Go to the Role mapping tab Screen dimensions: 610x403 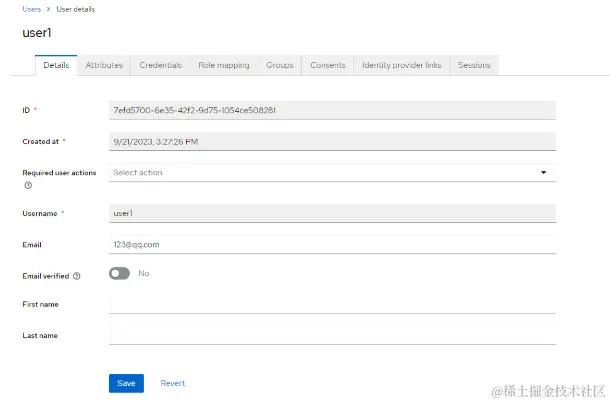[223, 65]
